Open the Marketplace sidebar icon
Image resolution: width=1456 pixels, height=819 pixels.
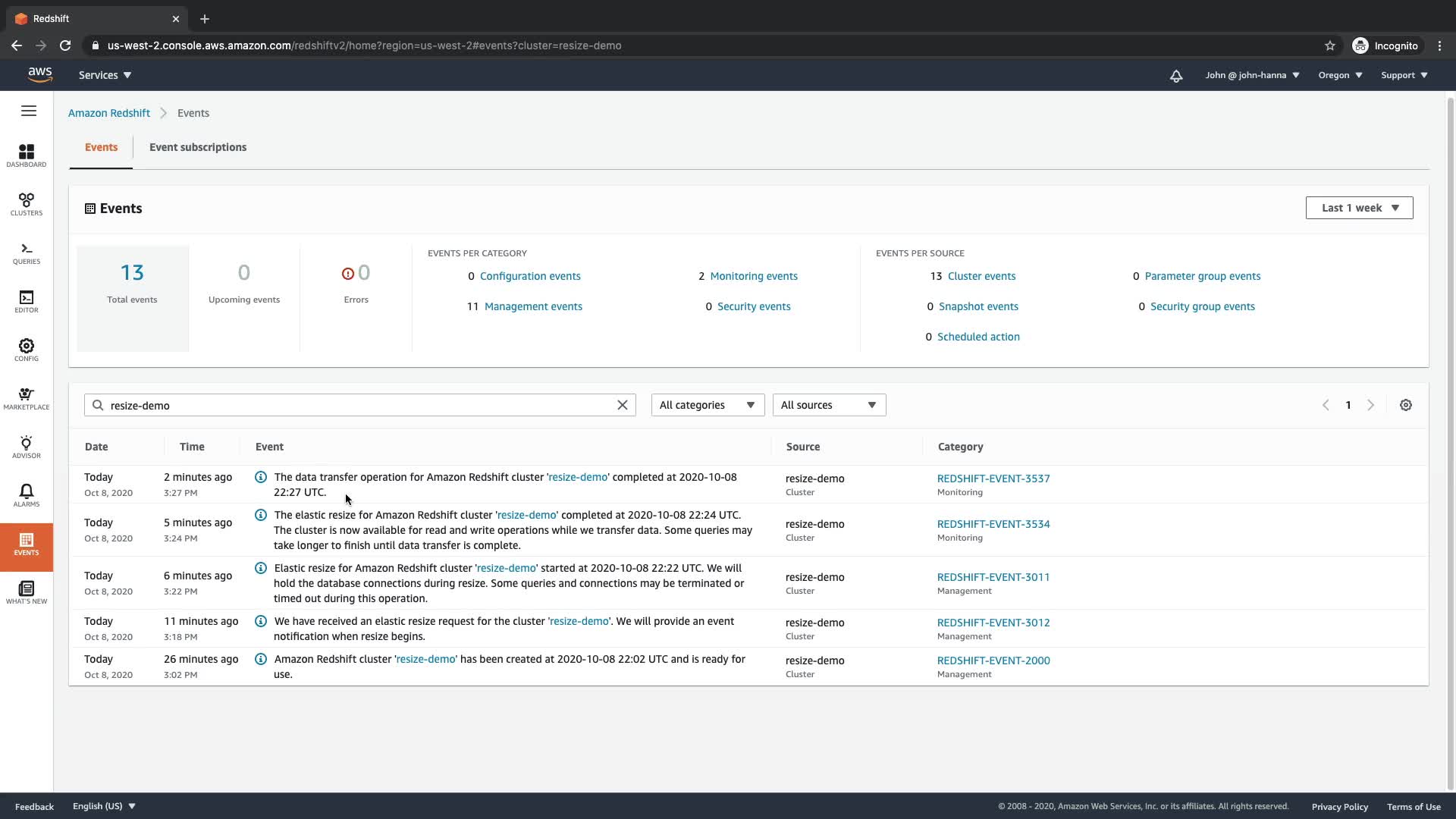coord(27,398)
